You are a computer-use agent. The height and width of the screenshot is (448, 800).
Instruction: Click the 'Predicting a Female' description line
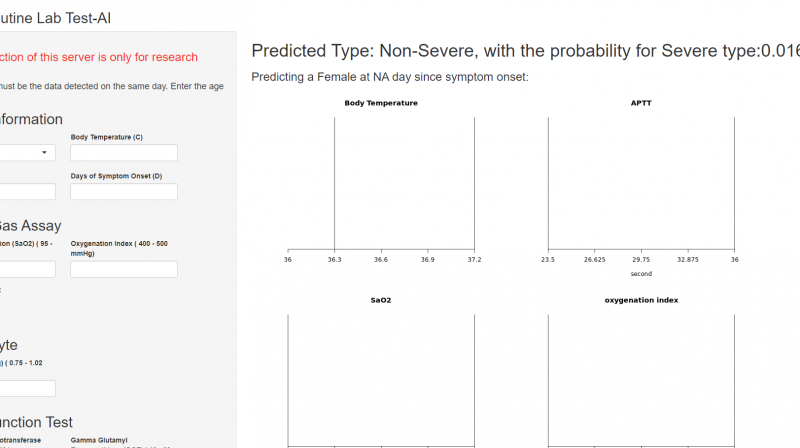[x=390, y=77]
